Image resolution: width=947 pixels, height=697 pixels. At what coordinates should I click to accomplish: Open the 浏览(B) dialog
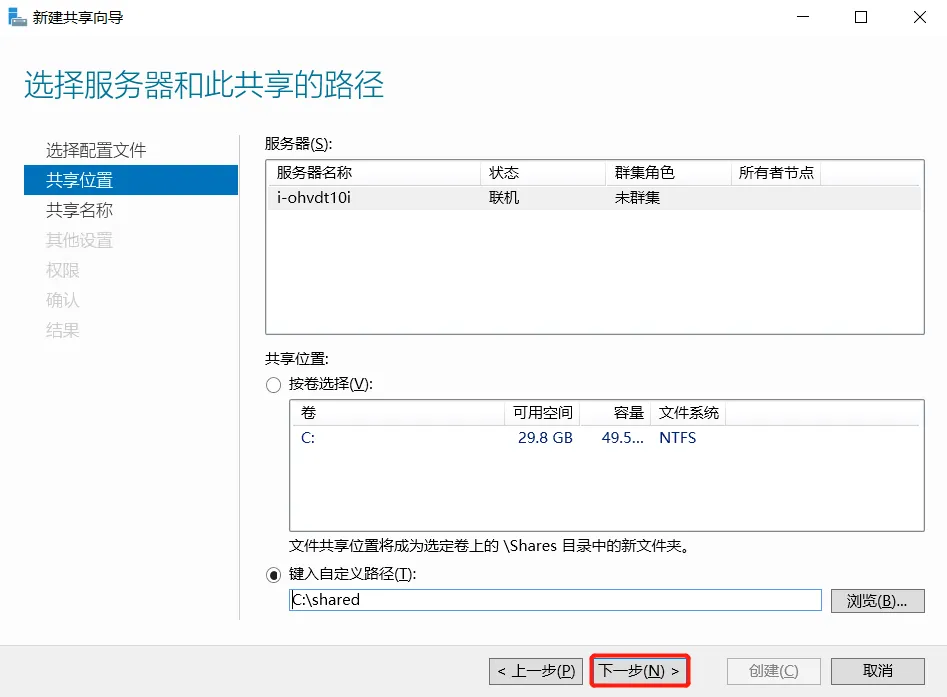tap(877, 599)
